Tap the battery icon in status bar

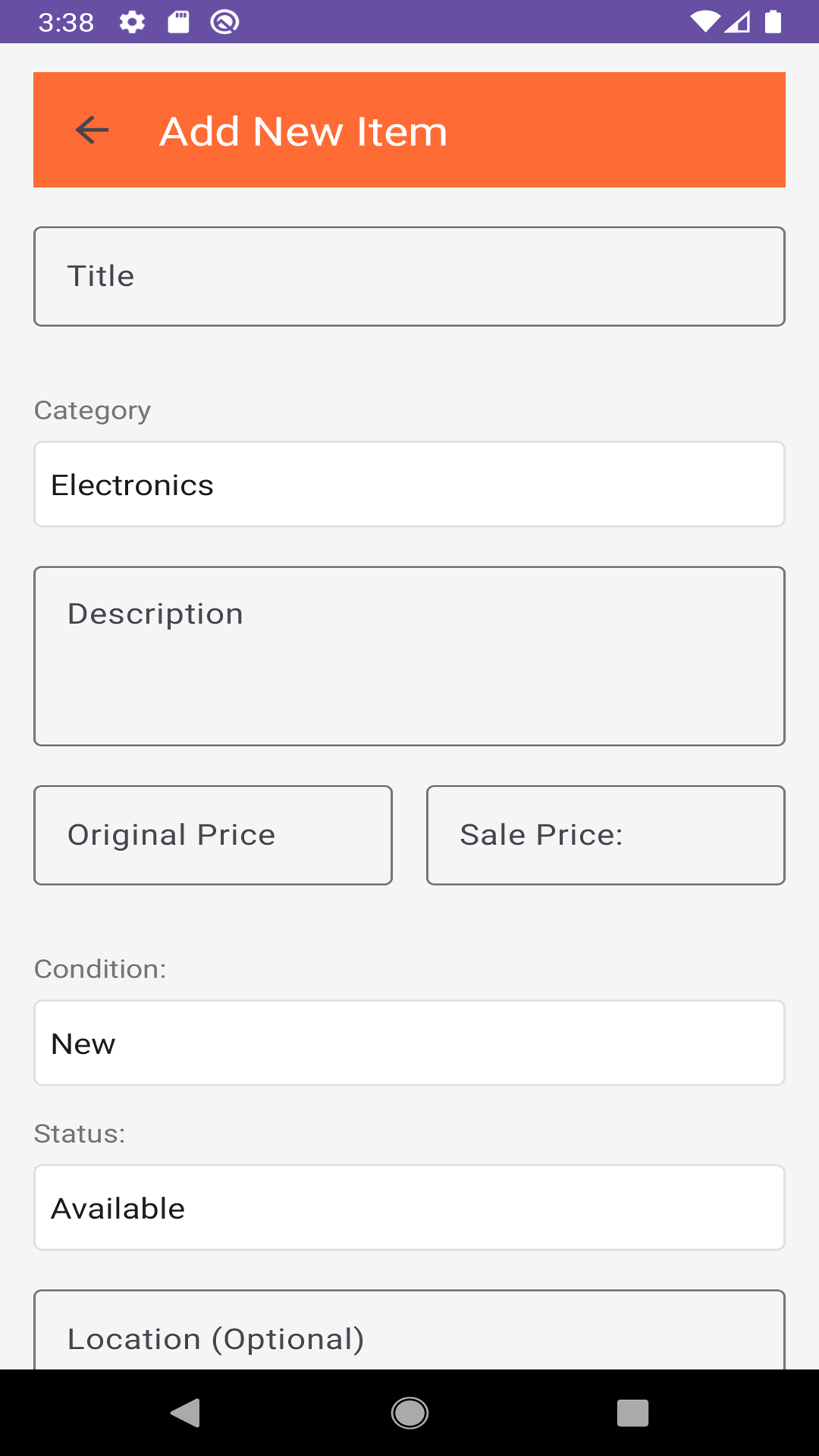coord(773,22)
